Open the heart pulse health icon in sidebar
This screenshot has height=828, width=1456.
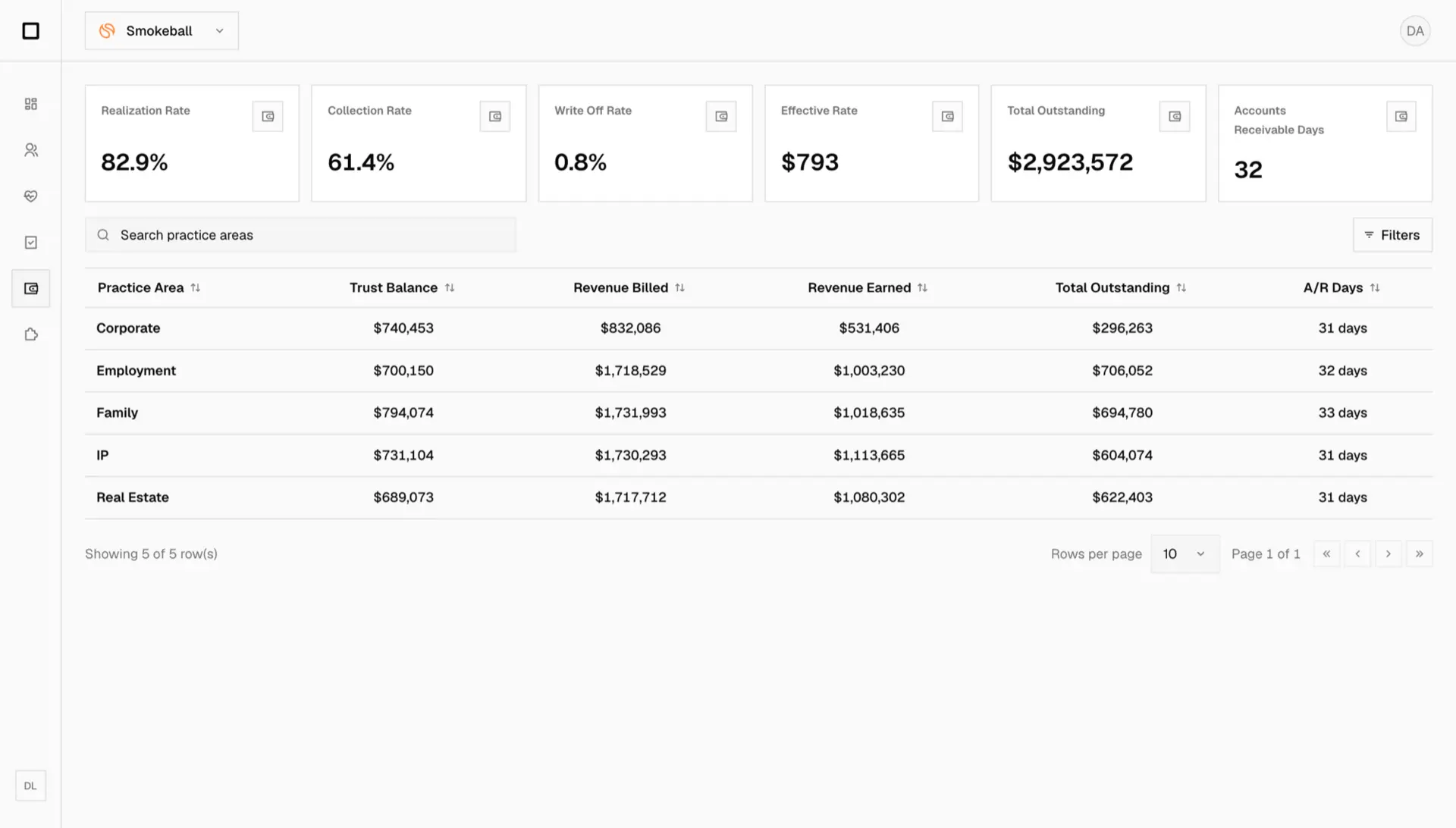30,196
